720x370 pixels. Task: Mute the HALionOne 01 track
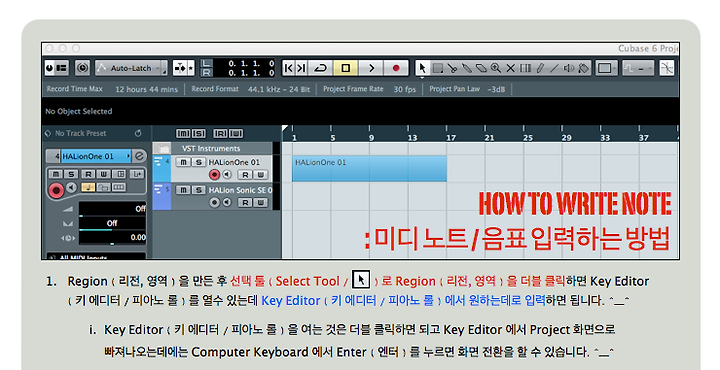[183, 162]
